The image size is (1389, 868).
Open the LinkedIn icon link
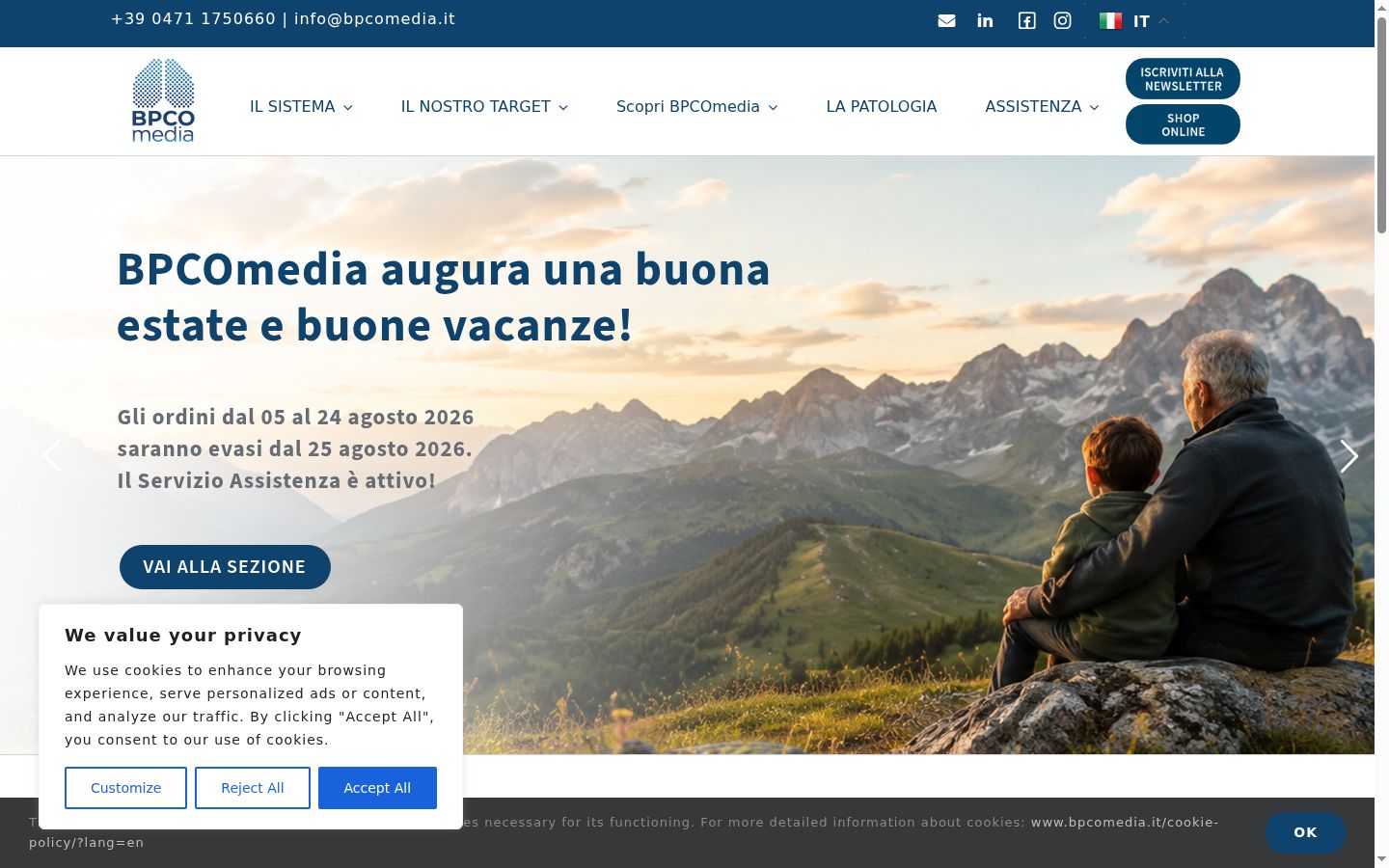[x=985, y=20]
